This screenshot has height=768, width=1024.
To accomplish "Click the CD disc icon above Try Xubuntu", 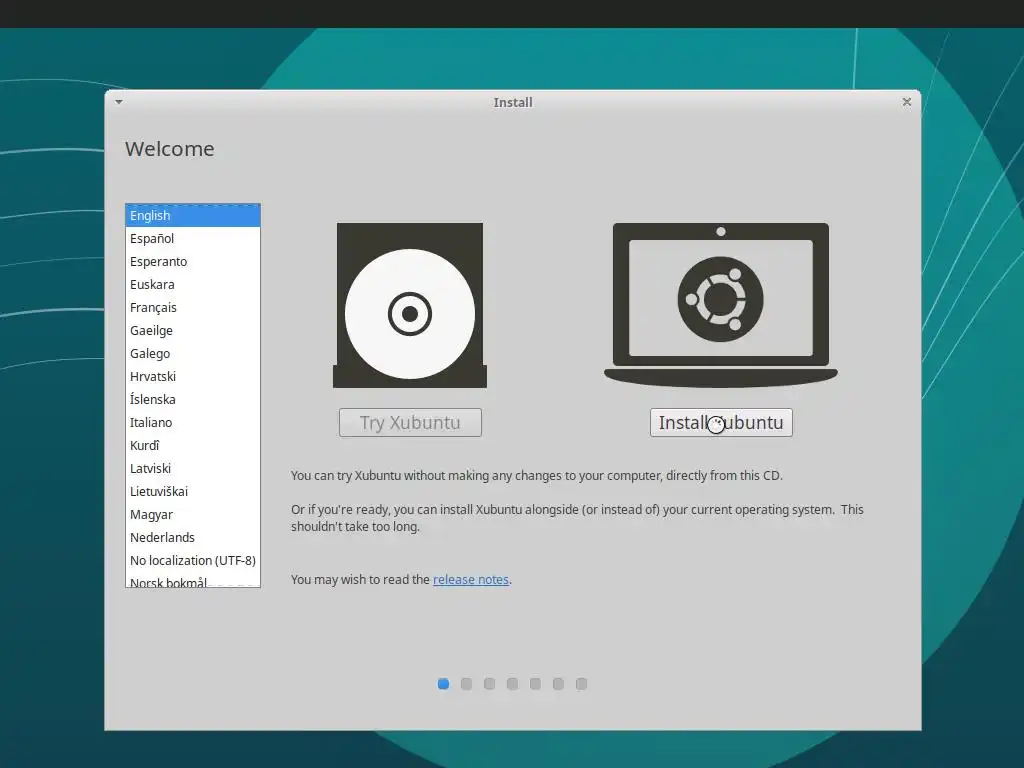I will [x=410, y=306].
